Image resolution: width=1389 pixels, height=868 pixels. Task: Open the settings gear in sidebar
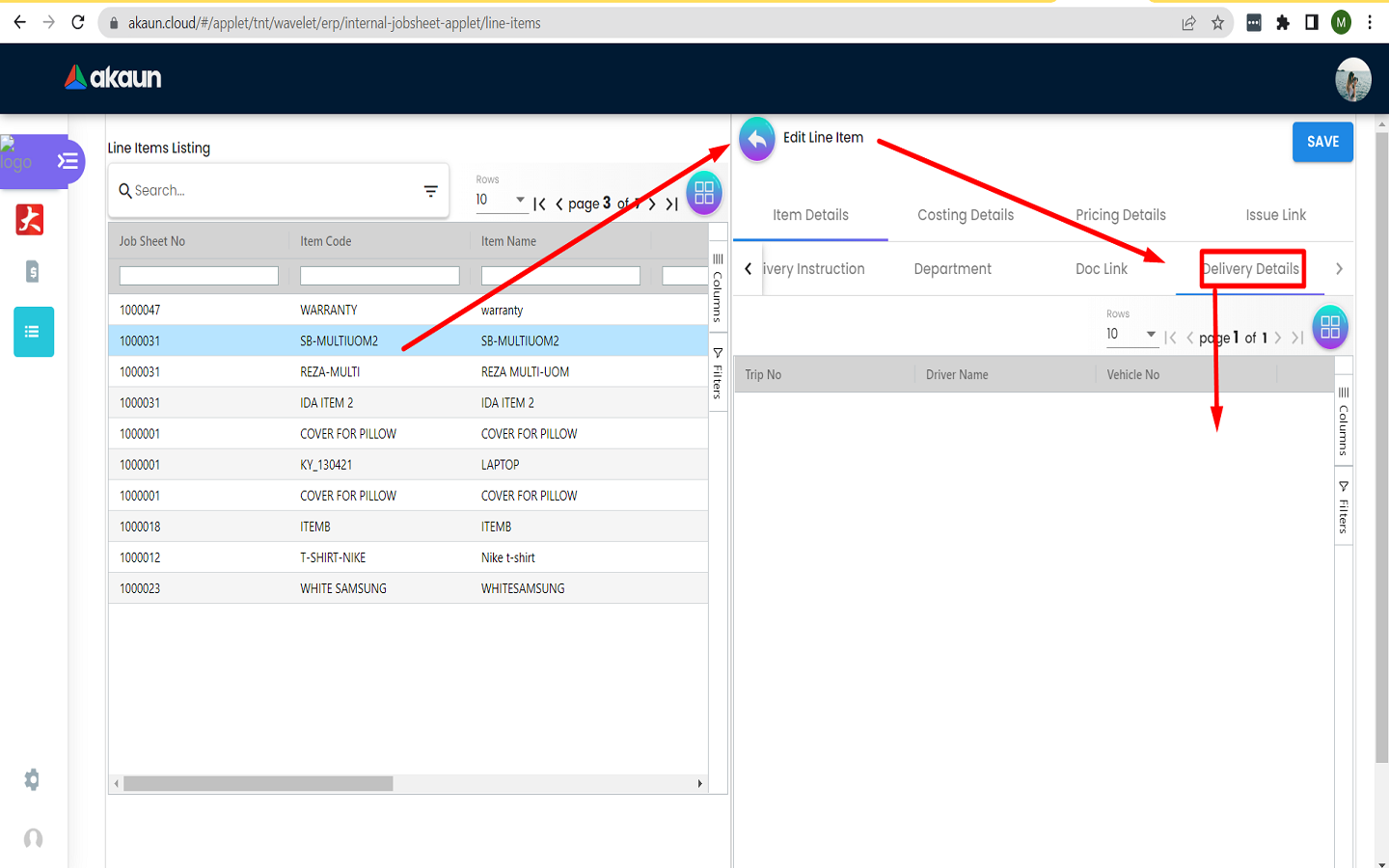tap(32, 779)
